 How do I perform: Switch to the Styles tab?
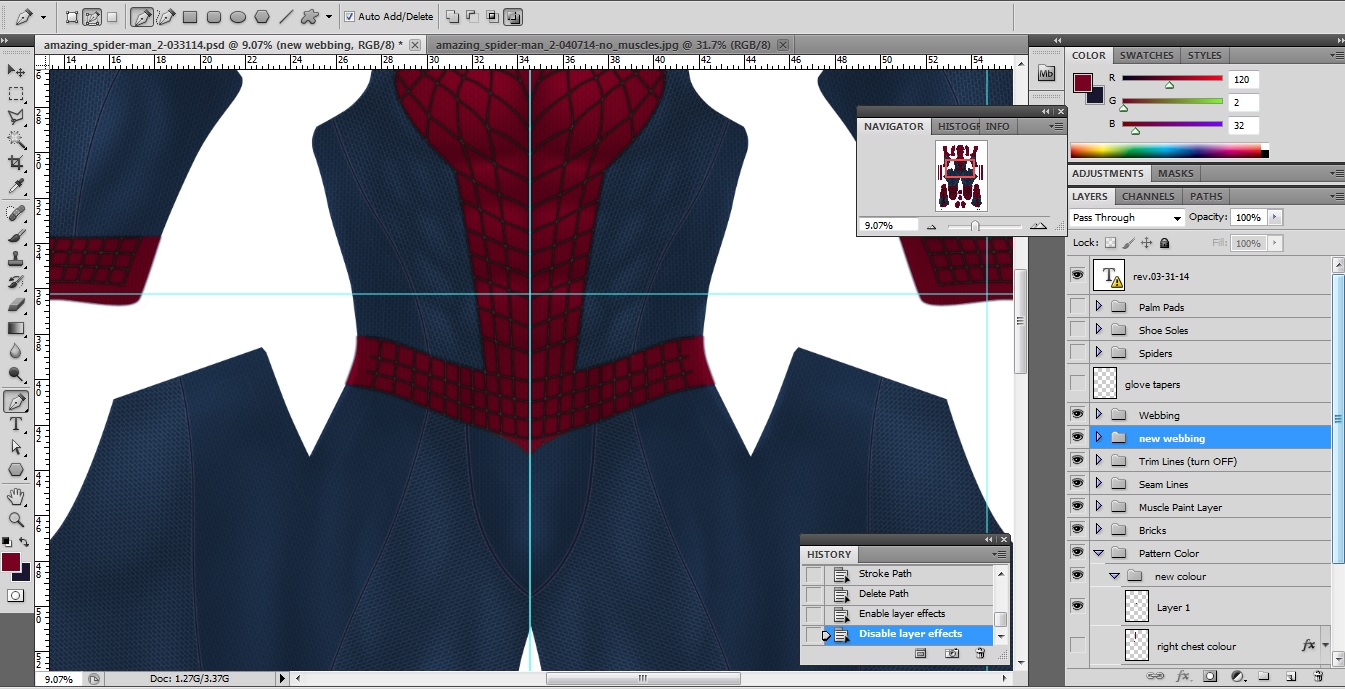click(x=1205, y=56)
